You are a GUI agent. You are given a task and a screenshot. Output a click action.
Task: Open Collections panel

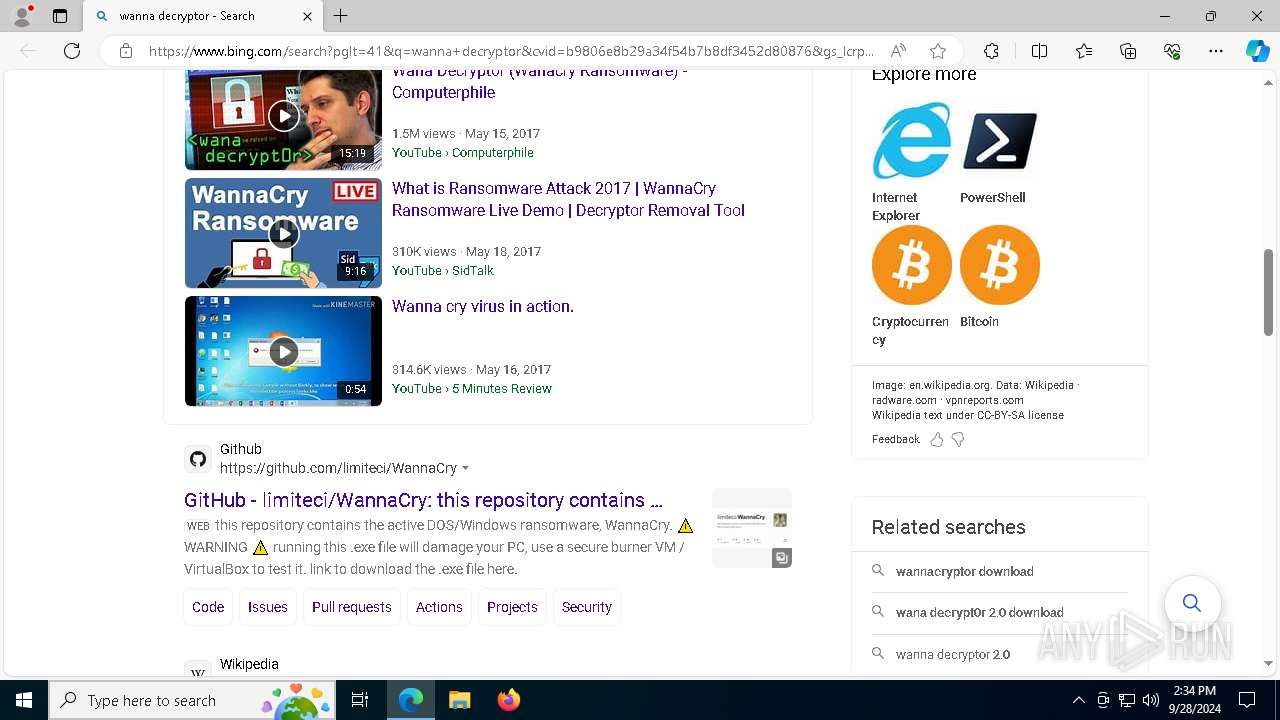click(1128, 51)
